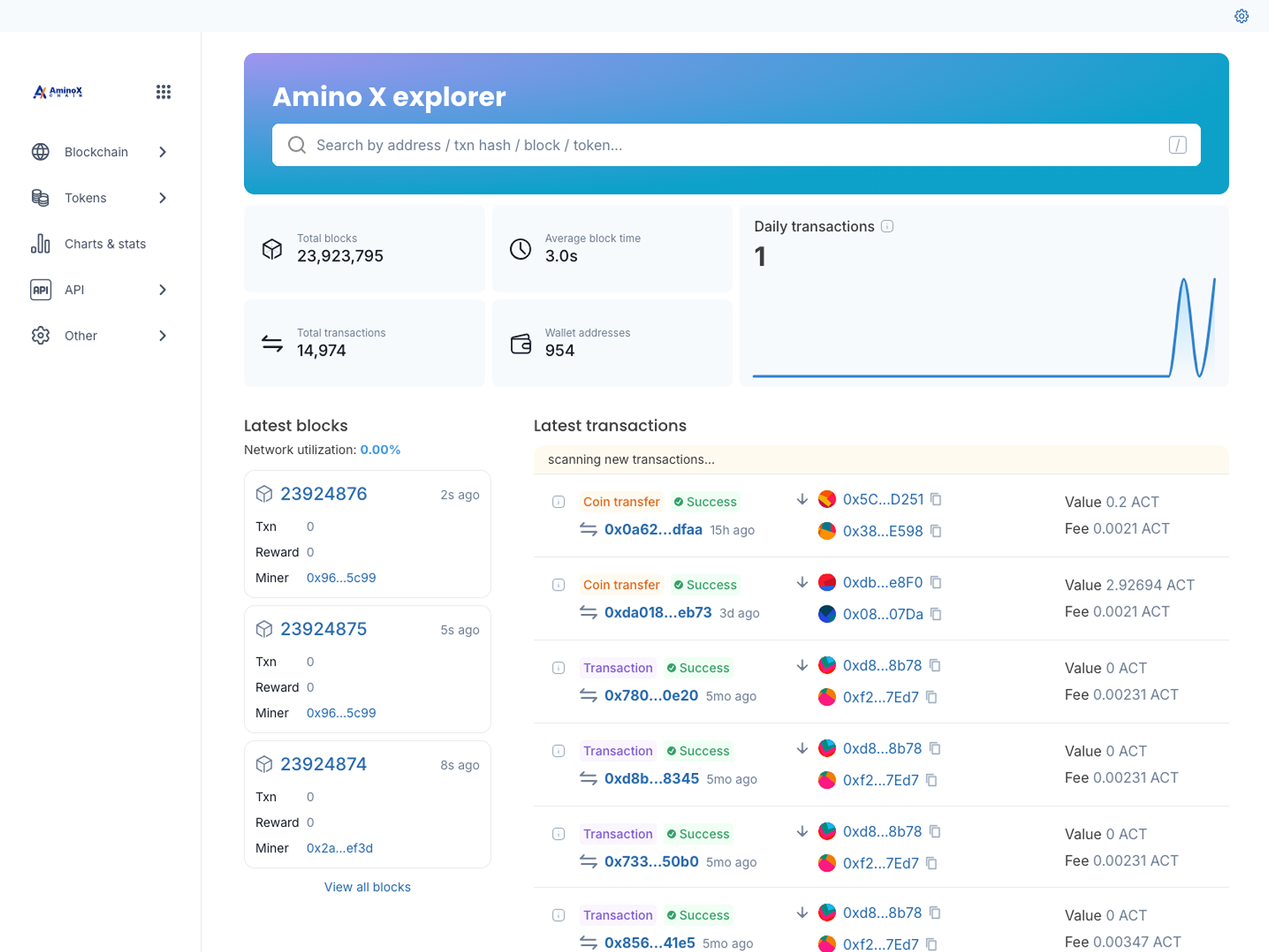Click the Daily transactions chart line
This screenshot has height=952, width=1269.
[x=984, y=327]
